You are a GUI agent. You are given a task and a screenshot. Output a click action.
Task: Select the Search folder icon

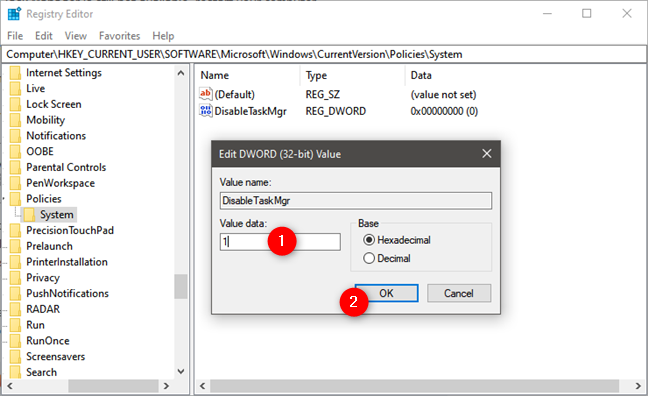point(15,372)
